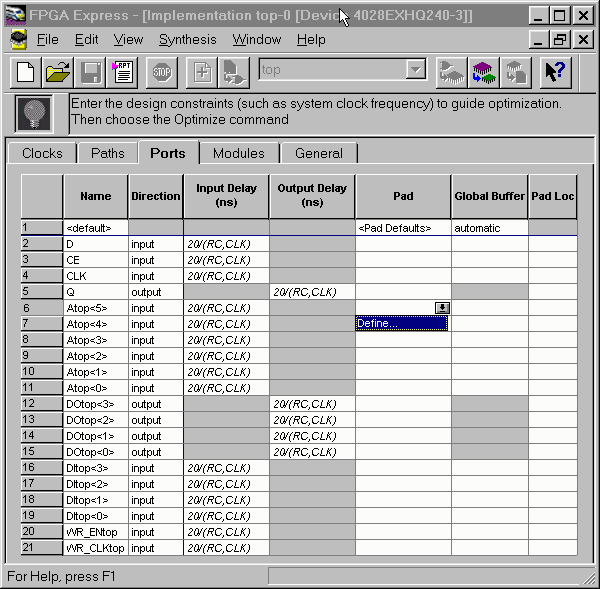
Task: Click the chip document icon beside File menu
Action: pos(19,39)
